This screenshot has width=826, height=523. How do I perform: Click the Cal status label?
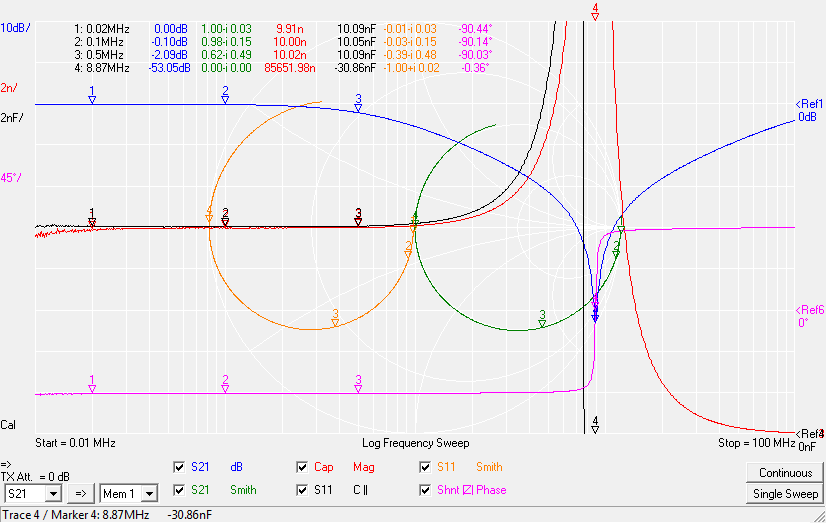tap(8, 425)
